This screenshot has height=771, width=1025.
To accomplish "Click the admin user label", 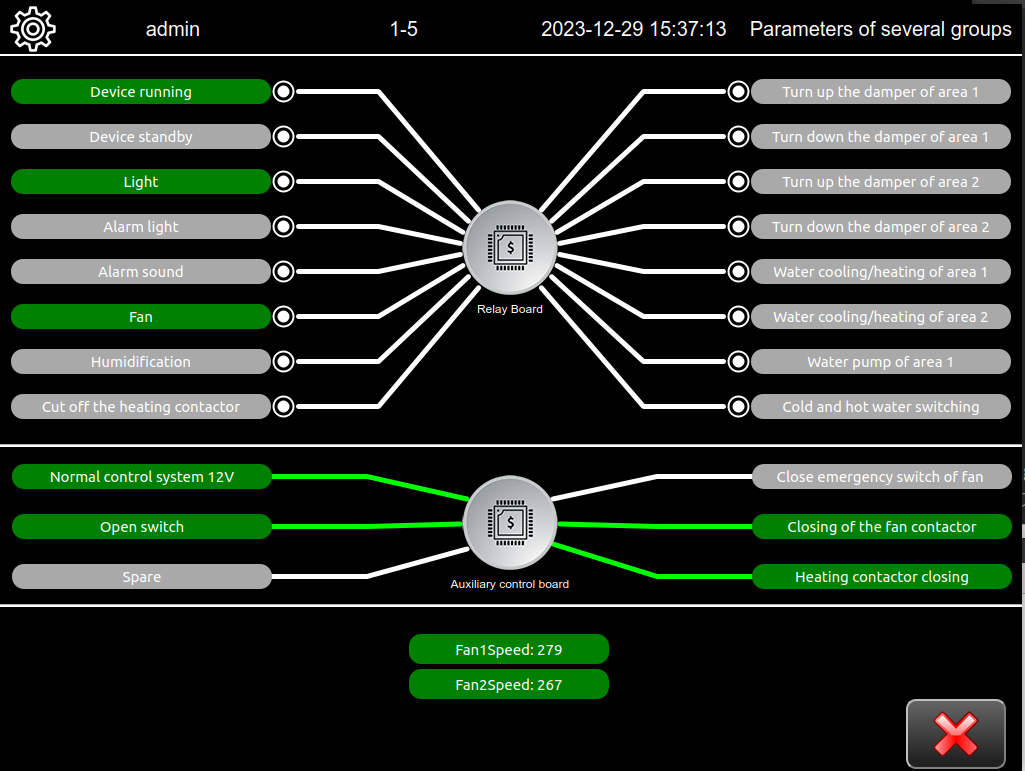I will coord(173,29).
